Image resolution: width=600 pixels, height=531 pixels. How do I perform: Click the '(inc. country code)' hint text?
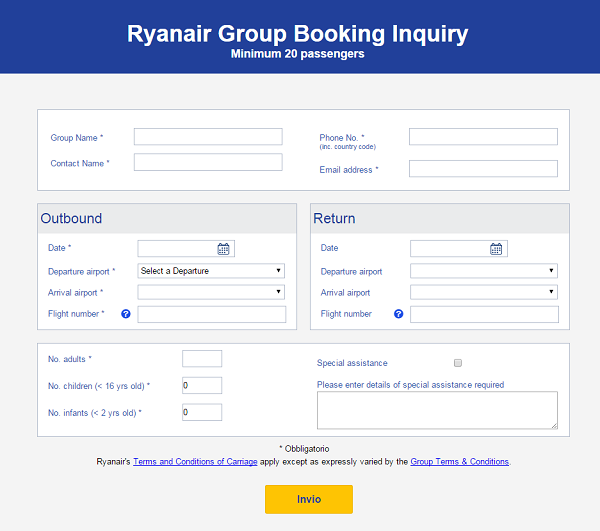click(348, 147)
